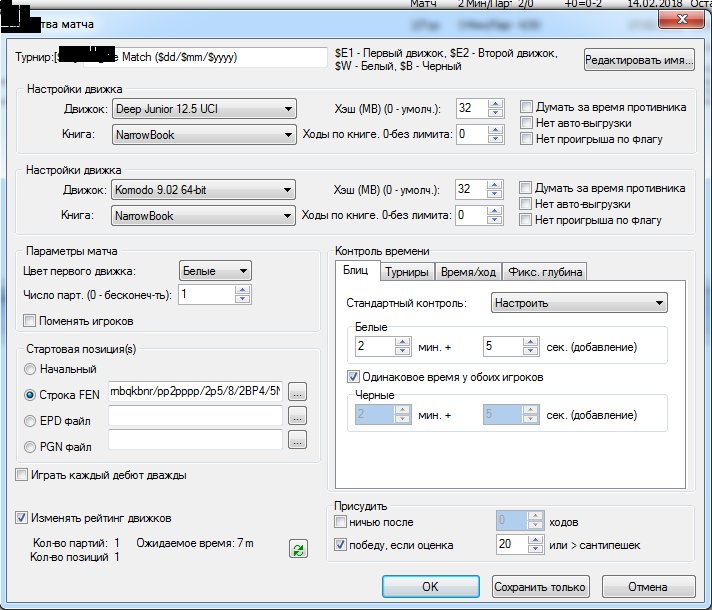The image size is (712, 610).
Task: Open the Фикс. глубина tab
Action: tap(544, 272)
